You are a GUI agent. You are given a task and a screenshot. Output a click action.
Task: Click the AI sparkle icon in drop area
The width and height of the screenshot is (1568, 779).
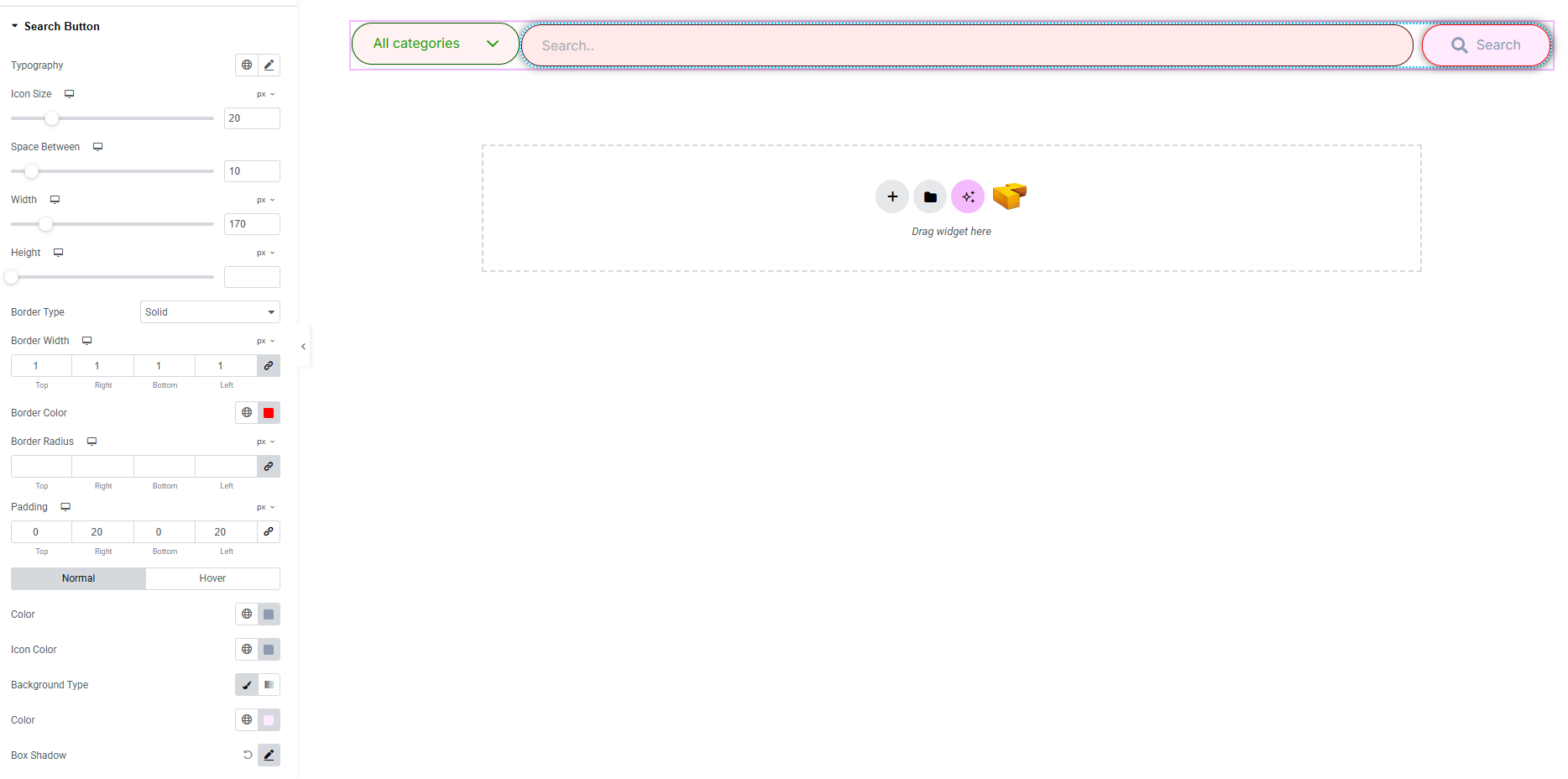(968, 196)
